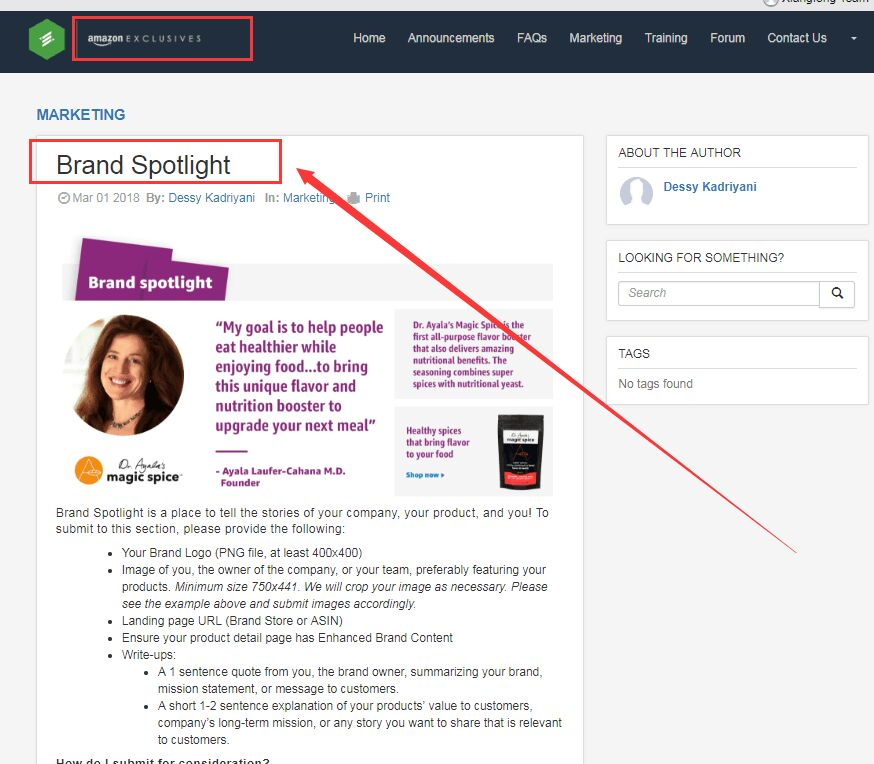Click the MARKETING breadcrumb heading
This screenshot has width=874, height=764.
pos(81,115)
